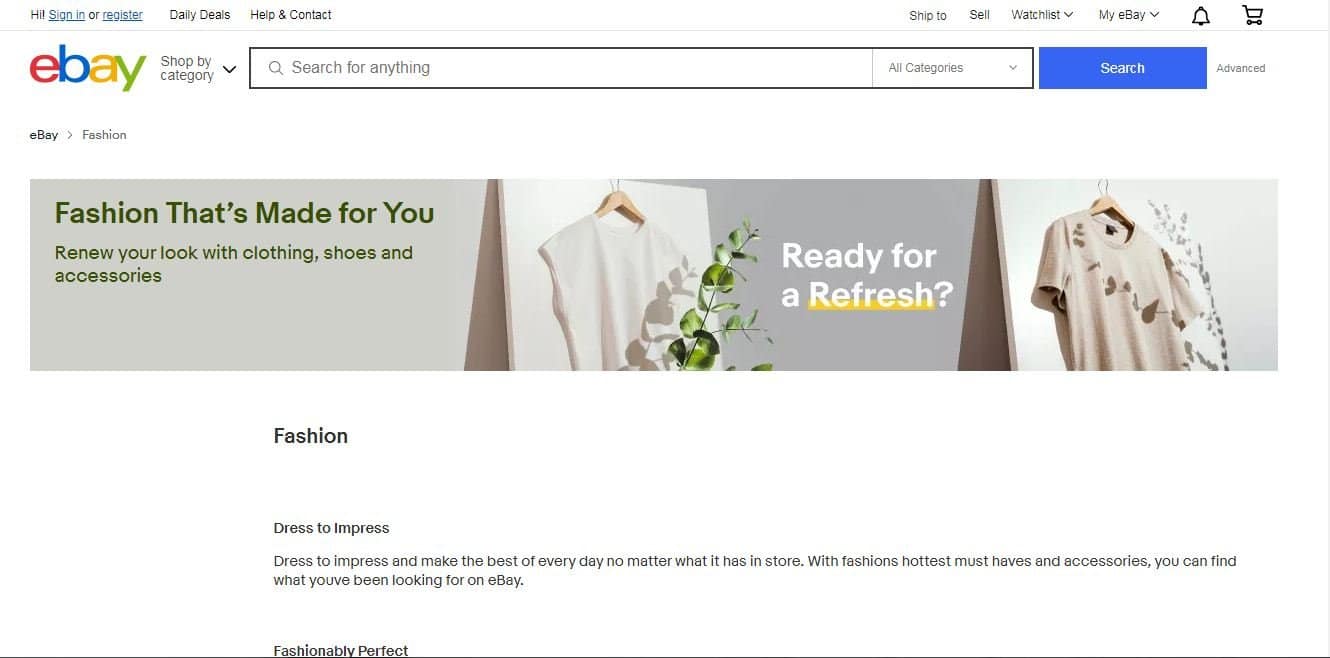This screenshot has width=1330, height=658.
Task: Open the shopping cart icon
Action: tap(1252, 15)
